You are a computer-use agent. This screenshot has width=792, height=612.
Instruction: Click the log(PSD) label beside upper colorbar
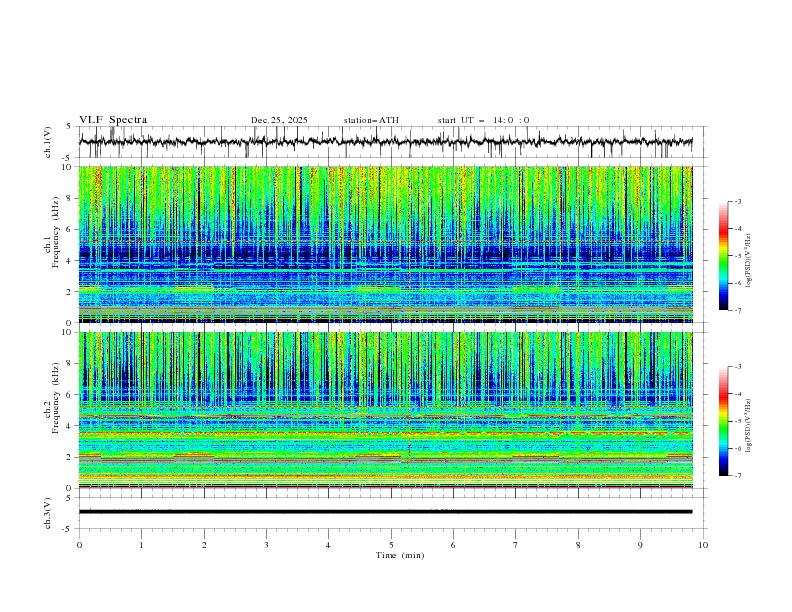pos(750,258)
